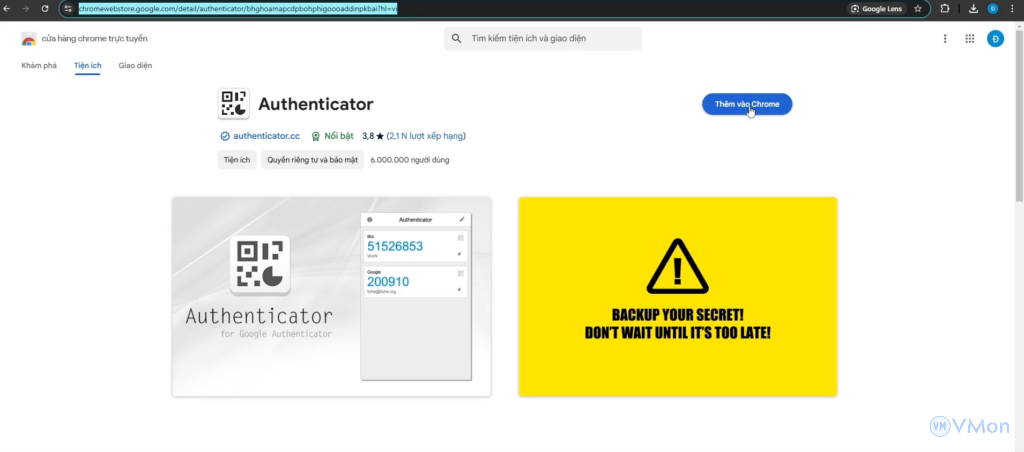
Task: Switch to the Khám phá tab
Action: [39, 66]
